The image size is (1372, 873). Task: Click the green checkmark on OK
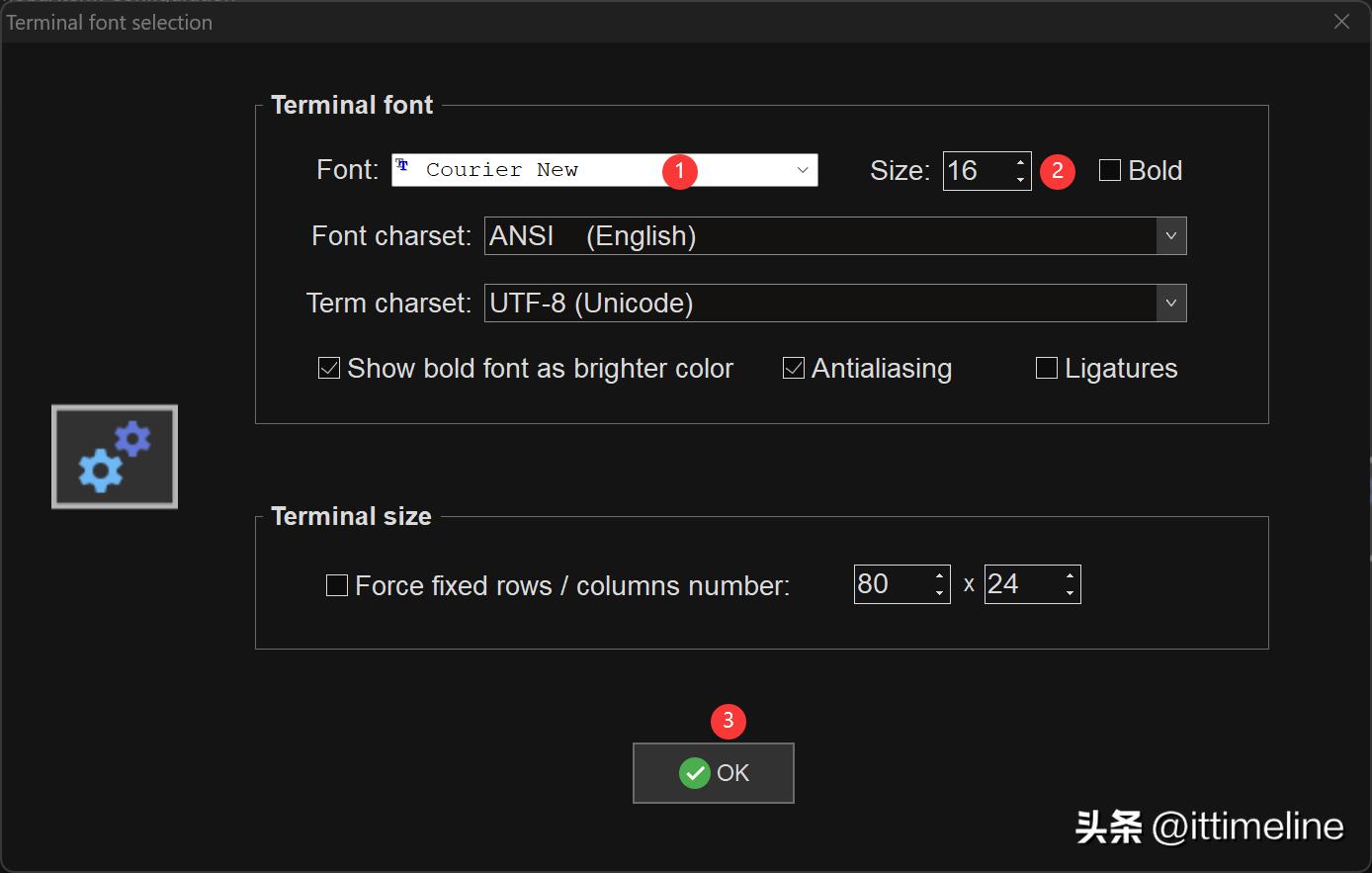[694, 773]
